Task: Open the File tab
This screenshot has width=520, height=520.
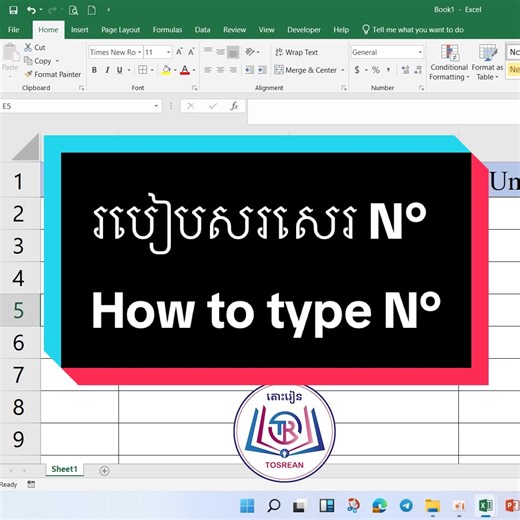Action: pos(14,30)
